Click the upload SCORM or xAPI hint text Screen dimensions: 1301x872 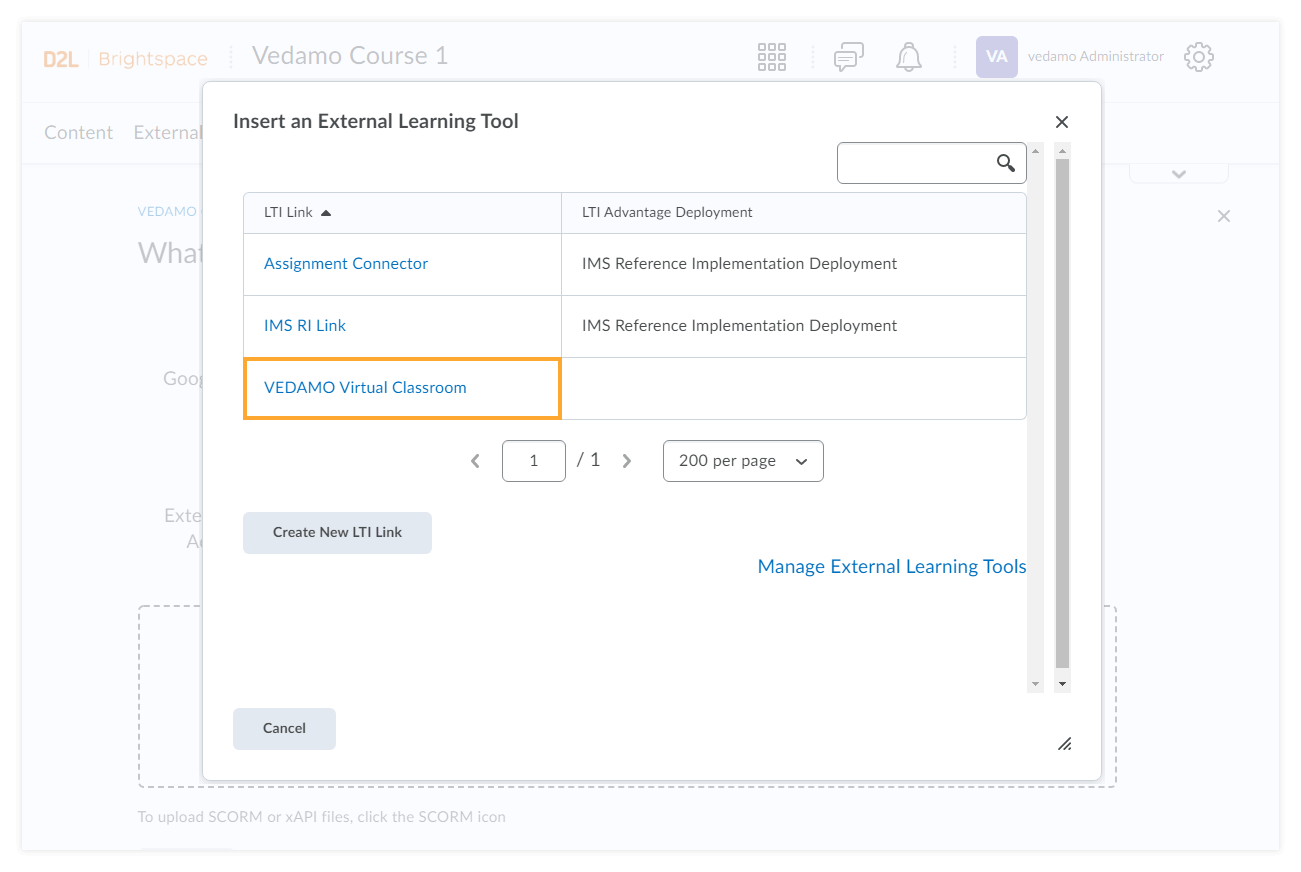coord(321,817)
